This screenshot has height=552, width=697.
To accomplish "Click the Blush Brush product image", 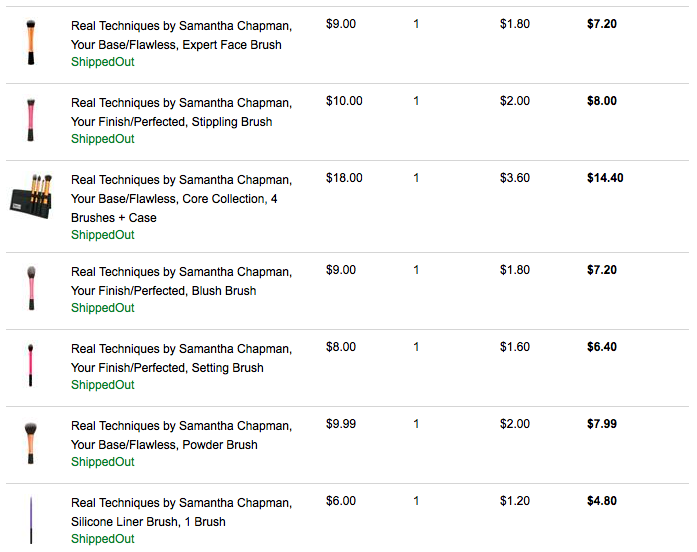I will click(30, 289).
